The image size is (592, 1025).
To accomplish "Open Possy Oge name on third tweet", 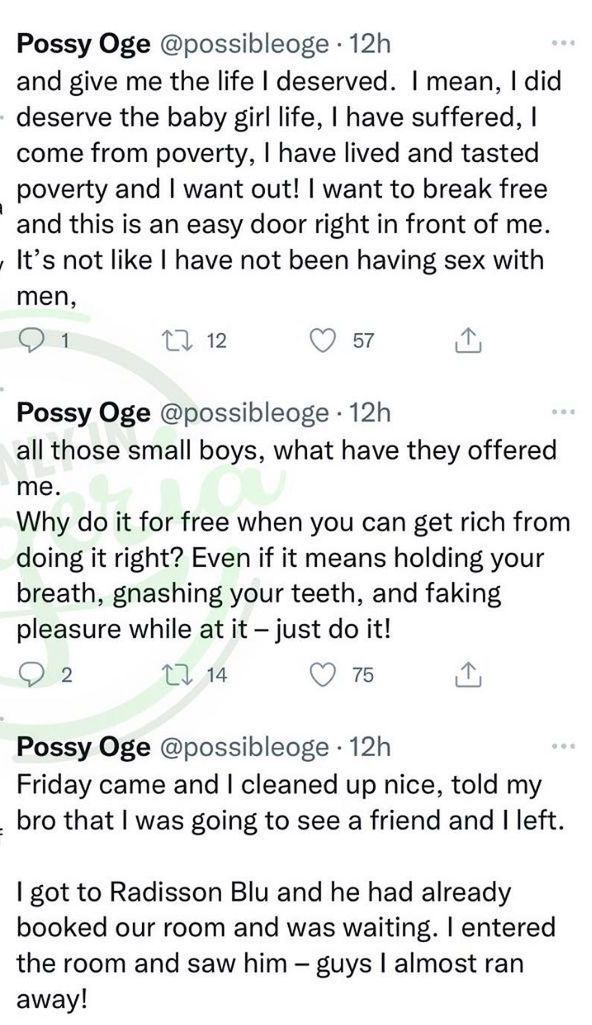I will tap(83, 747).
